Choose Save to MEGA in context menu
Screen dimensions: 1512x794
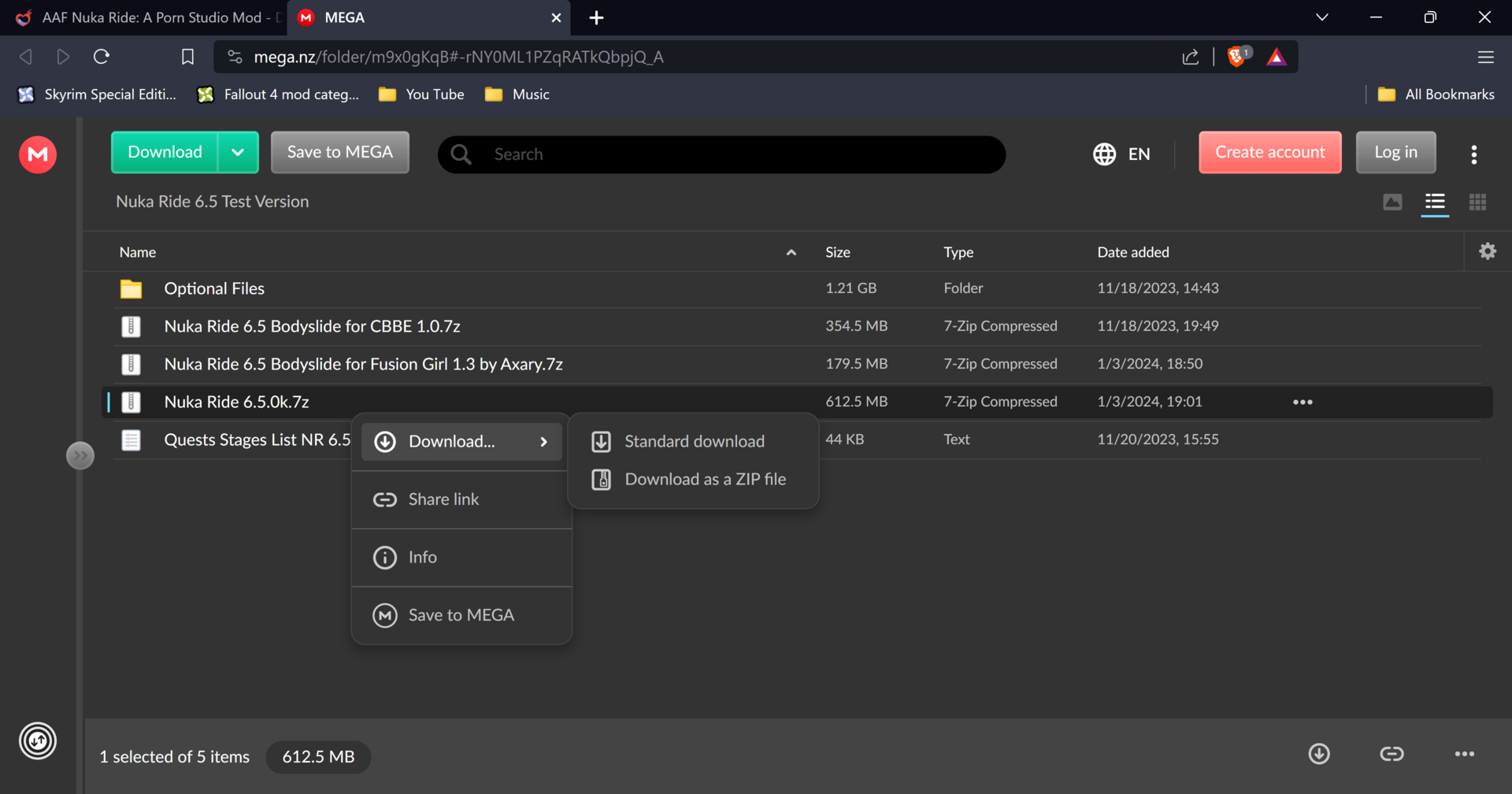pos(461,615)
